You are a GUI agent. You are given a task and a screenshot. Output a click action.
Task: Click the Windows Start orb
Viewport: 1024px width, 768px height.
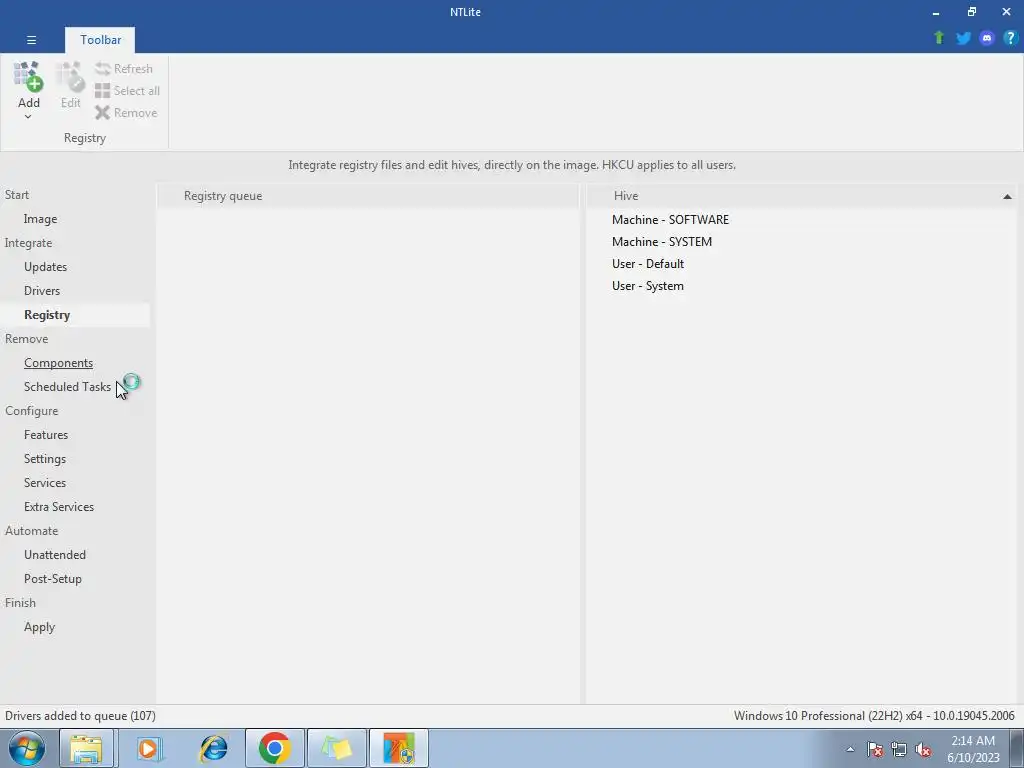[27, 748]
